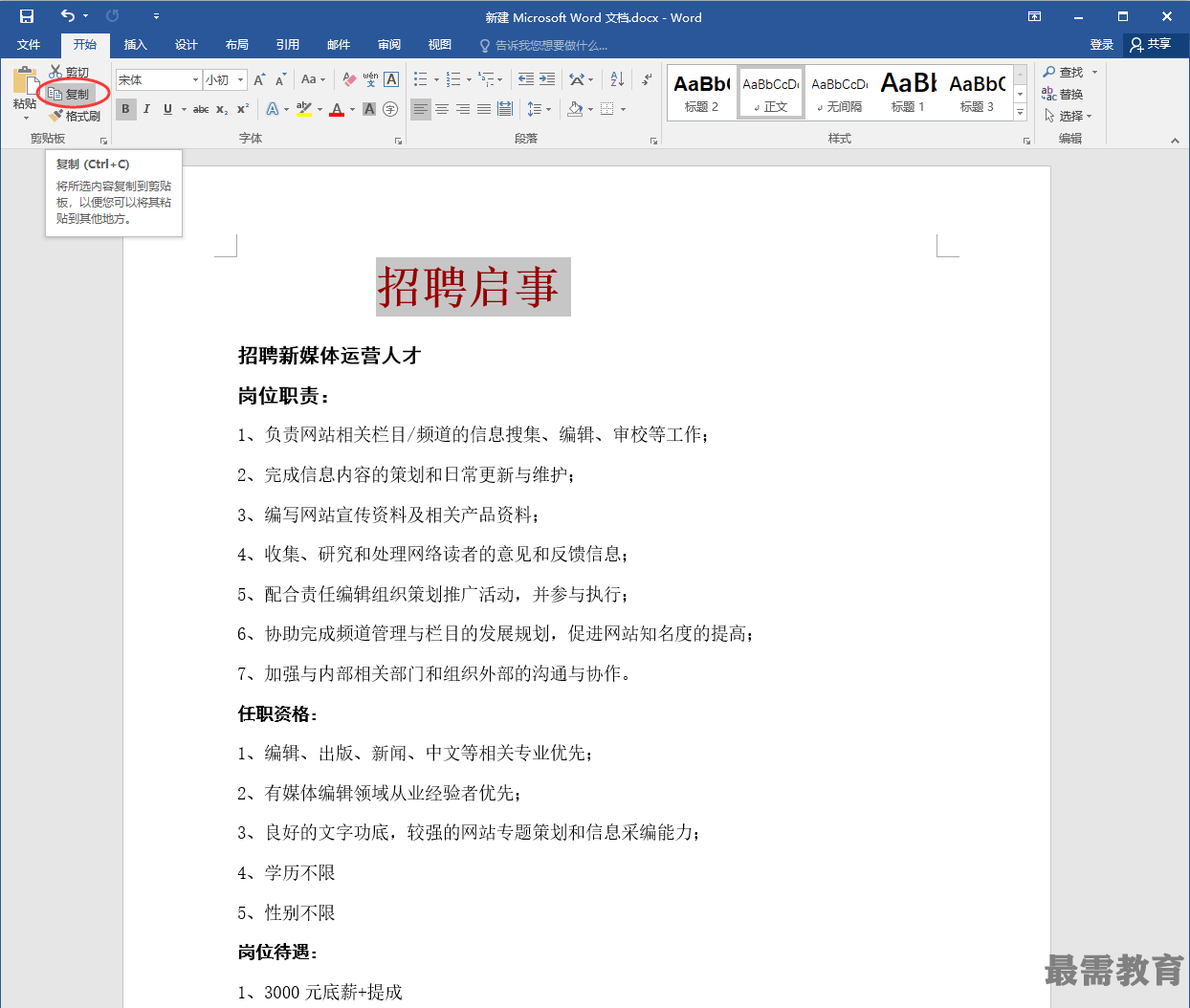
Task: Open the Select (选择) dropdown
Action: point(1068,116)
